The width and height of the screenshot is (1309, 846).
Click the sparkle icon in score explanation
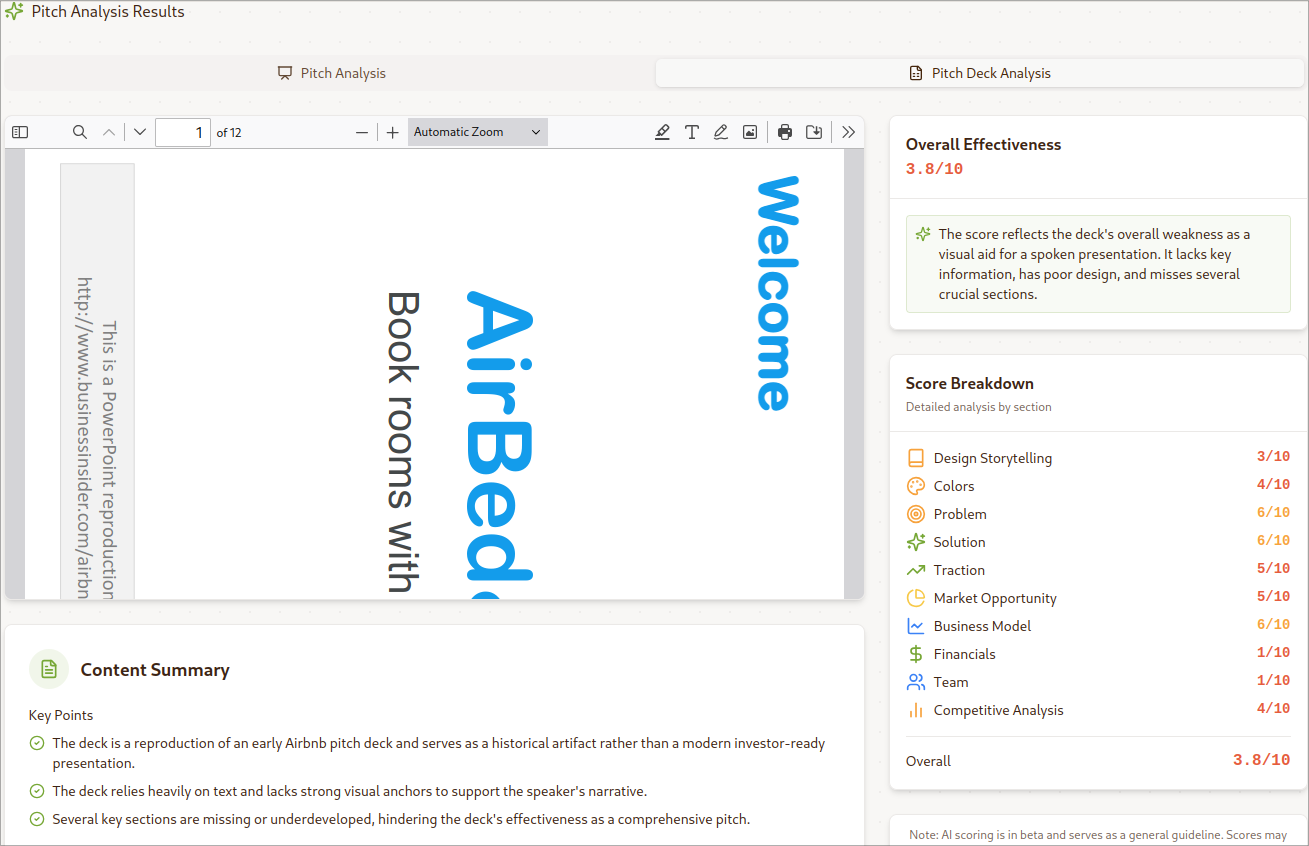point(923,234)
